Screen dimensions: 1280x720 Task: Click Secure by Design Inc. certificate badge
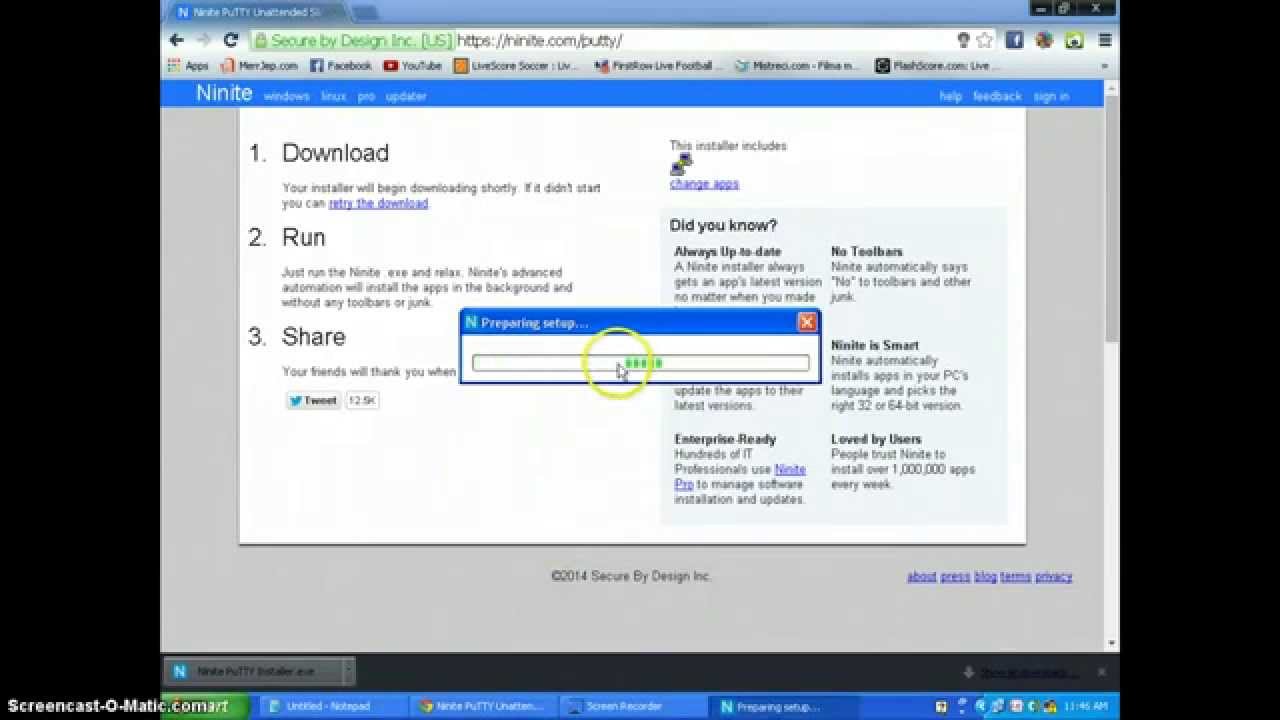tap(352, 41)
